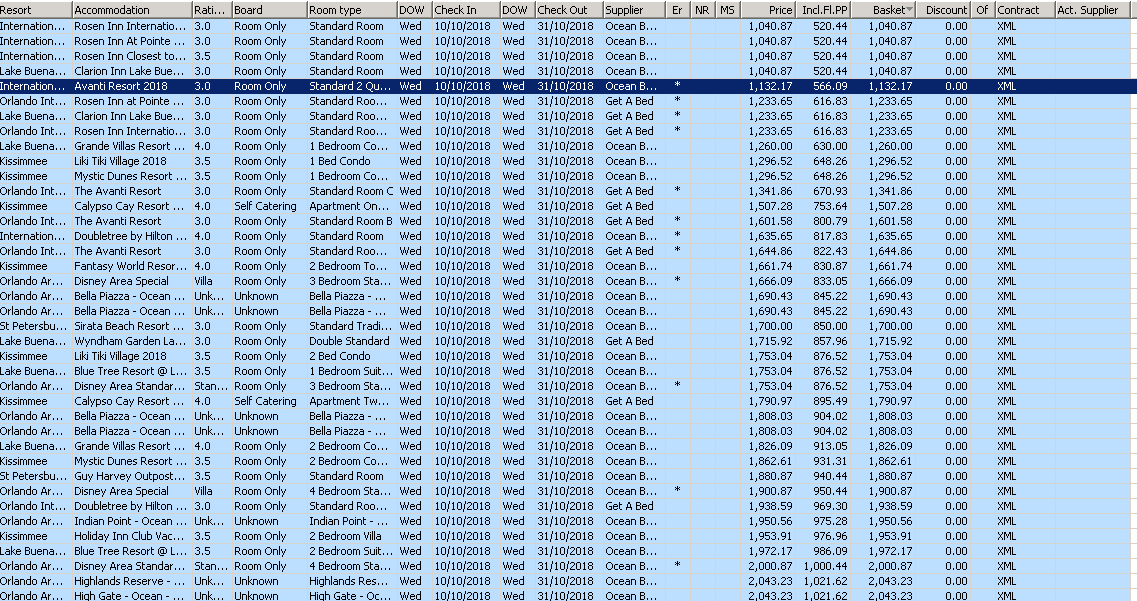Select the Double Standard room type cell

pos(350,341)
